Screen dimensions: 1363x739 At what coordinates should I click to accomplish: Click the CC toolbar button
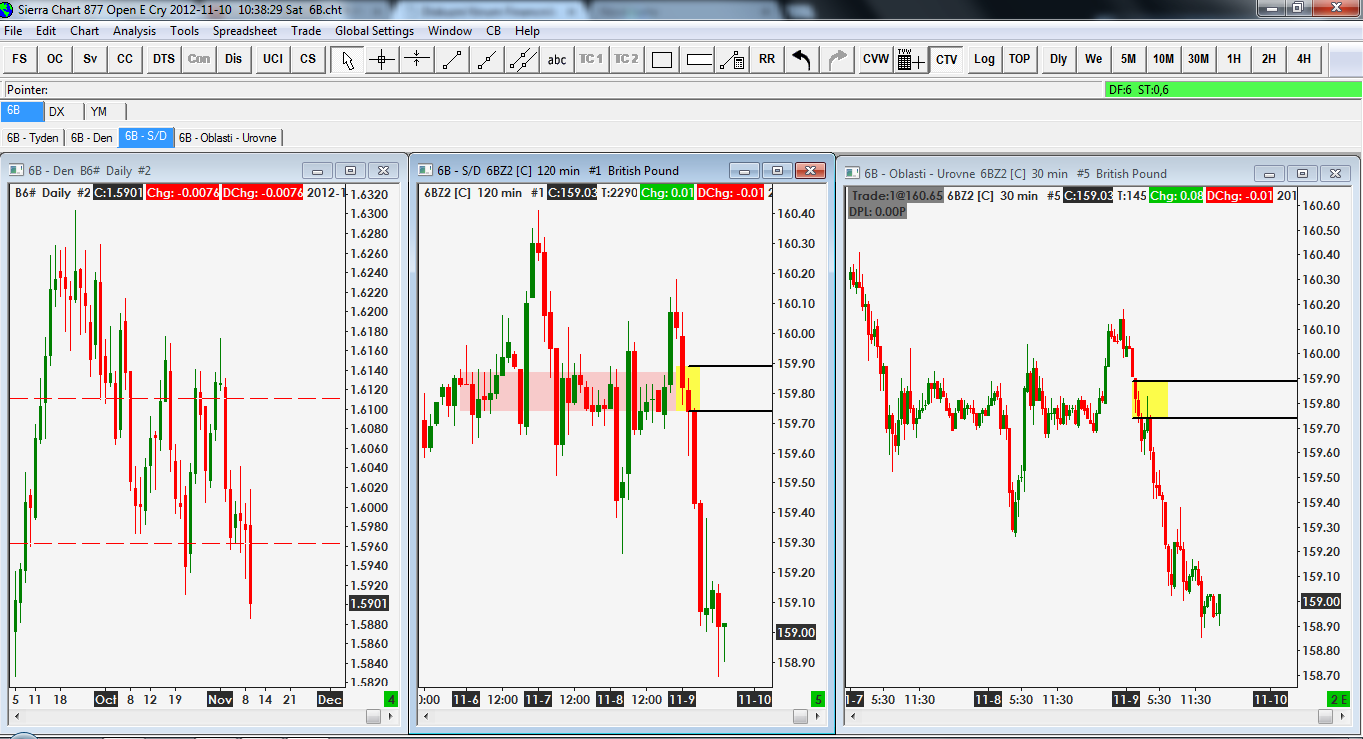(x=125, y=59)
